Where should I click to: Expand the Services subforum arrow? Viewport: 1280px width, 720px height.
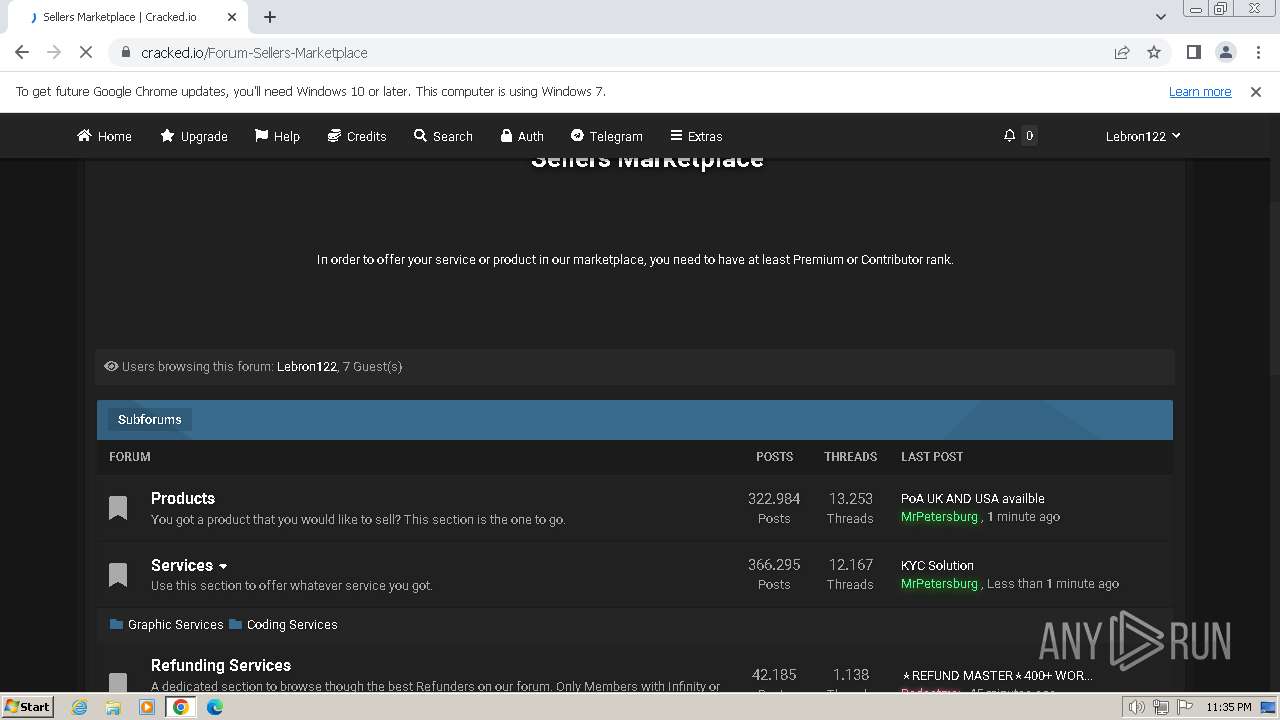(223, 567)
